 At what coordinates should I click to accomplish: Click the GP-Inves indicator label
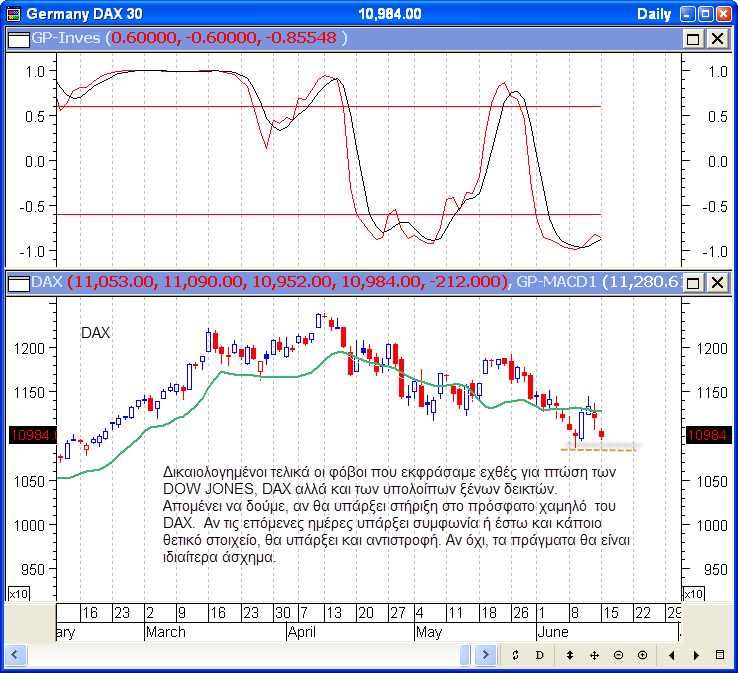coord(66,38)
